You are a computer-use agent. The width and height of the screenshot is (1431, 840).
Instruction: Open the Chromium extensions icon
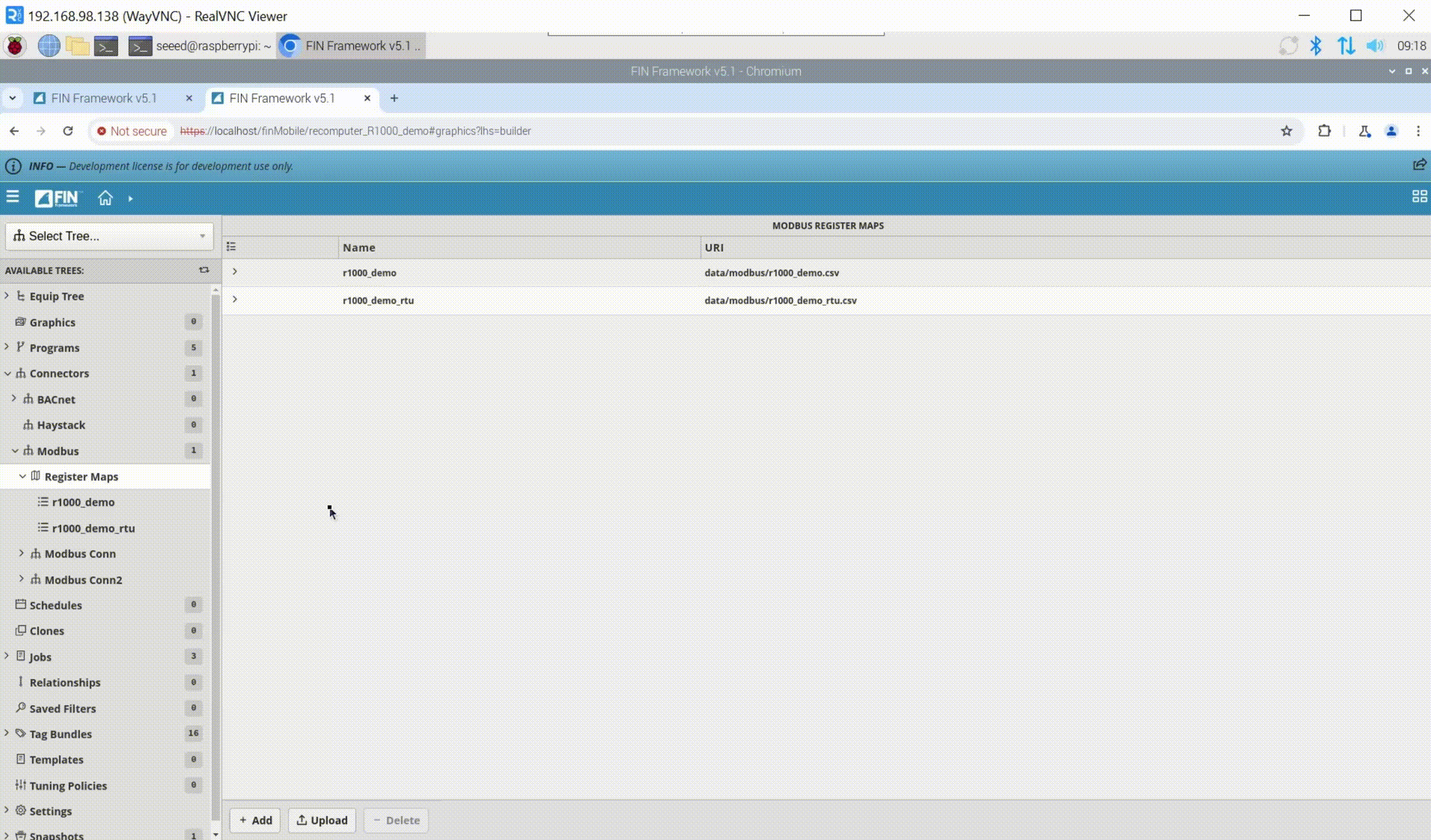point(1324,131)
